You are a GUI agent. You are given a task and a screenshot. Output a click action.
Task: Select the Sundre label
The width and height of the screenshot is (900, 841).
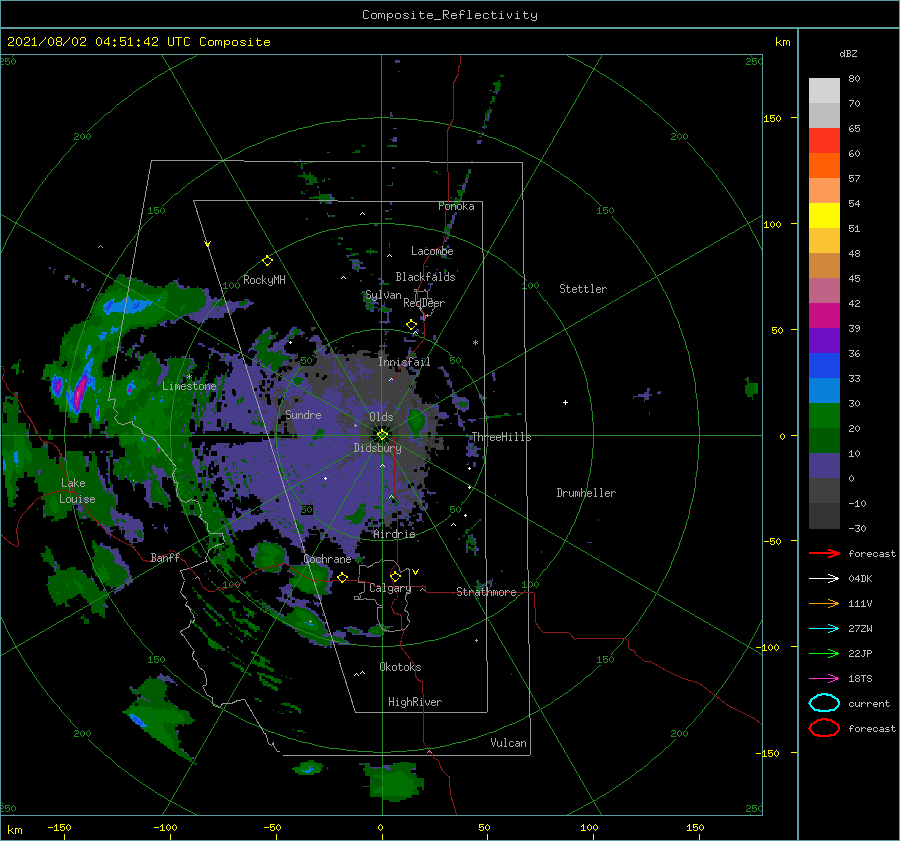(x=303, y=415)
